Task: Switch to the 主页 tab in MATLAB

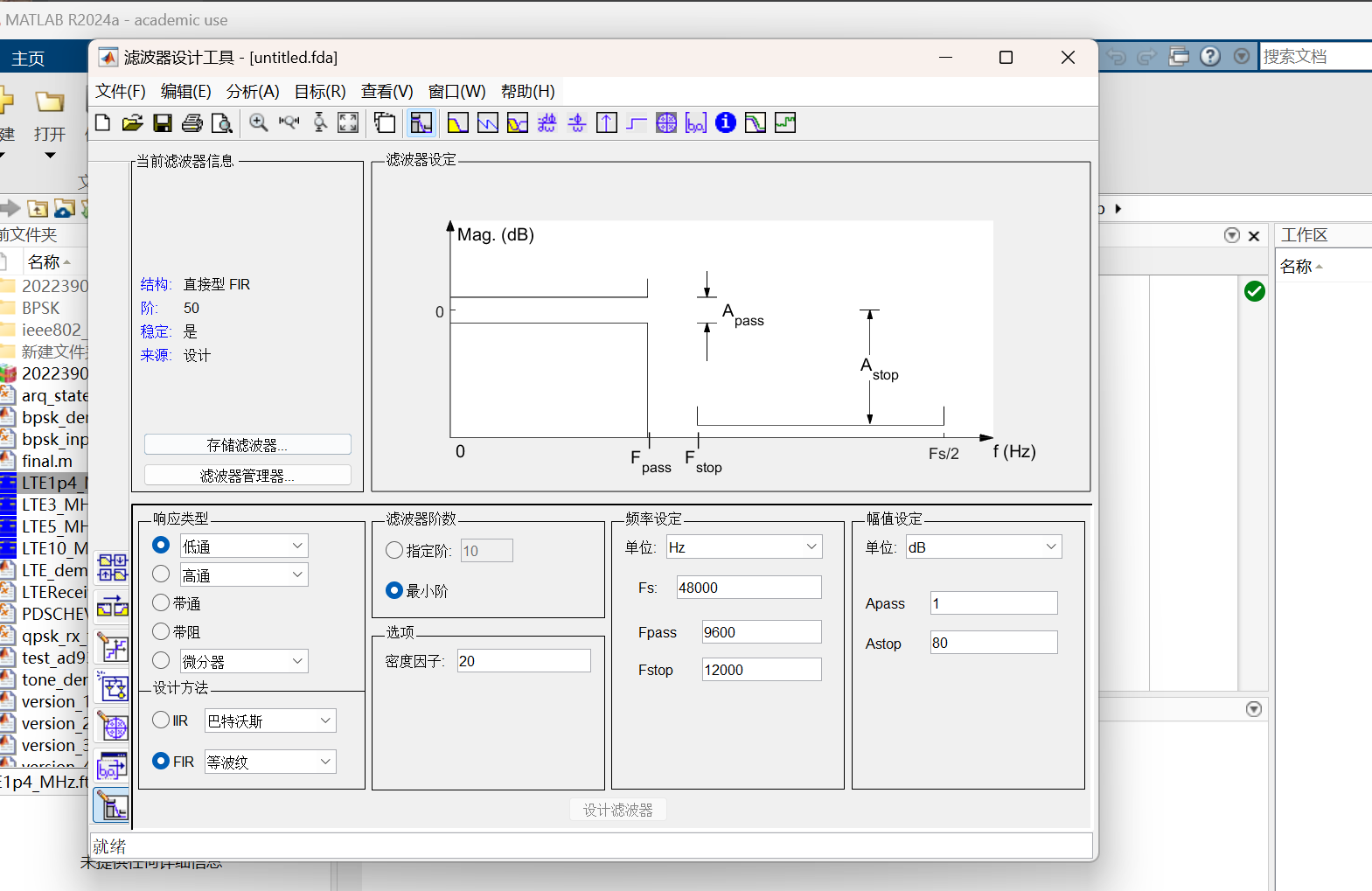Action: 28,58
